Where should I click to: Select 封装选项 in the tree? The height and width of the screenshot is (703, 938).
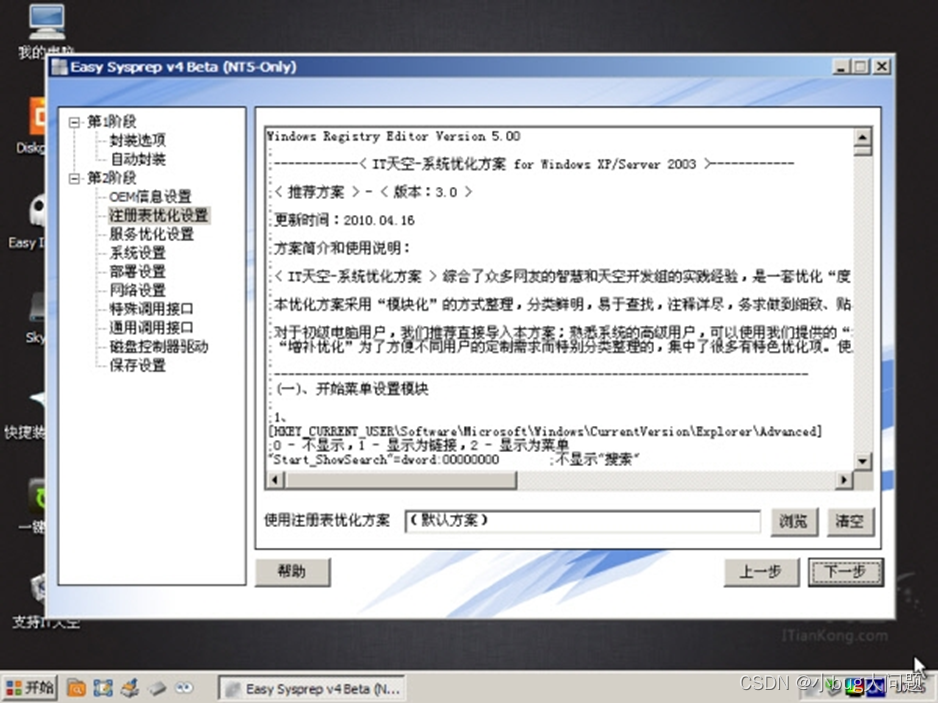tap(138, 140)
